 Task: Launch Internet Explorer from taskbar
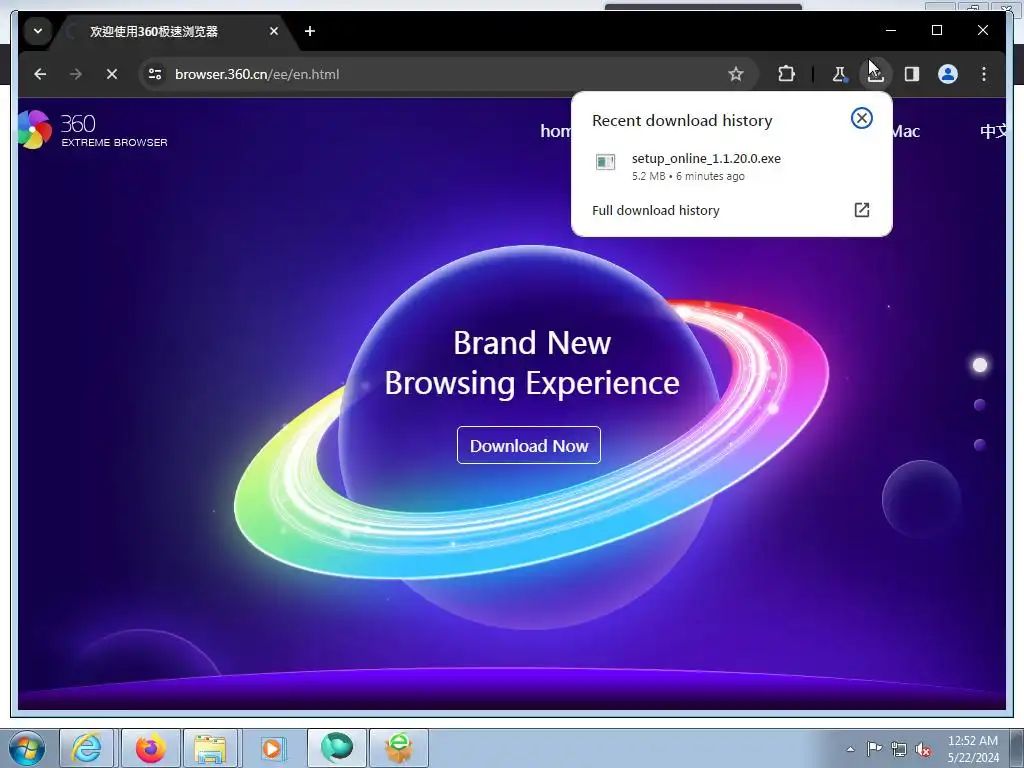point(87,748)
